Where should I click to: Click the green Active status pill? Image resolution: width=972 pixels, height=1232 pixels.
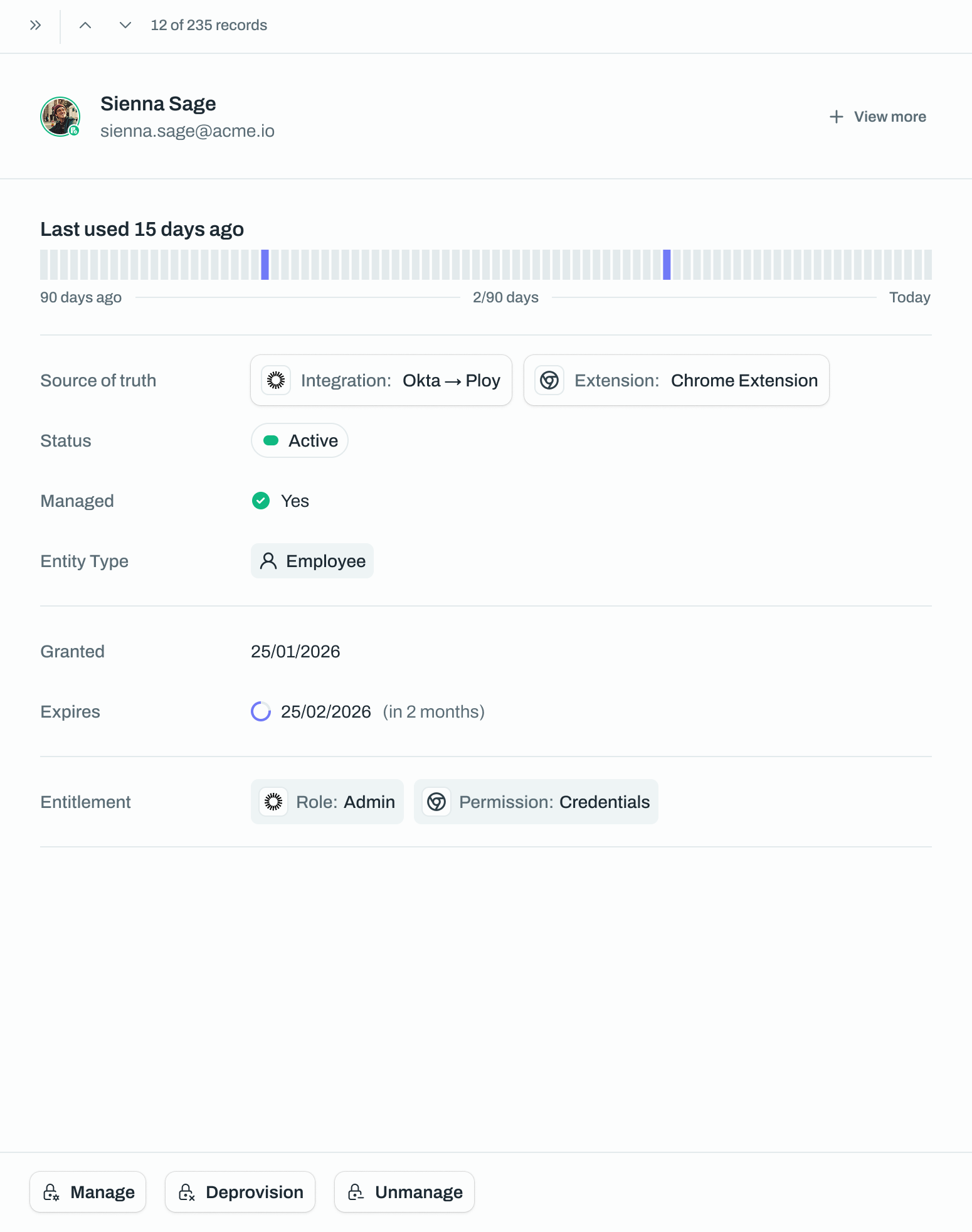[300, 440]
